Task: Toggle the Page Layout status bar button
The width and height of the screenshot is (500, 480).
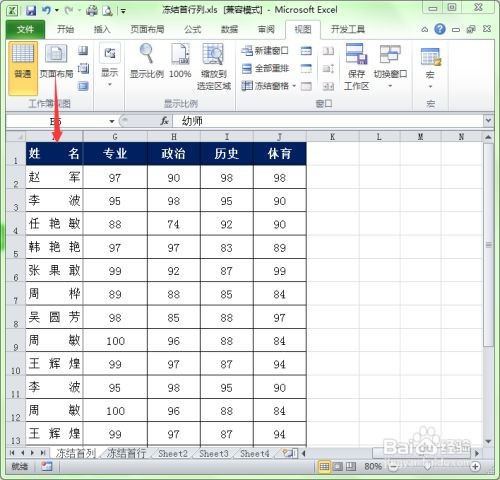Action: 338,466
